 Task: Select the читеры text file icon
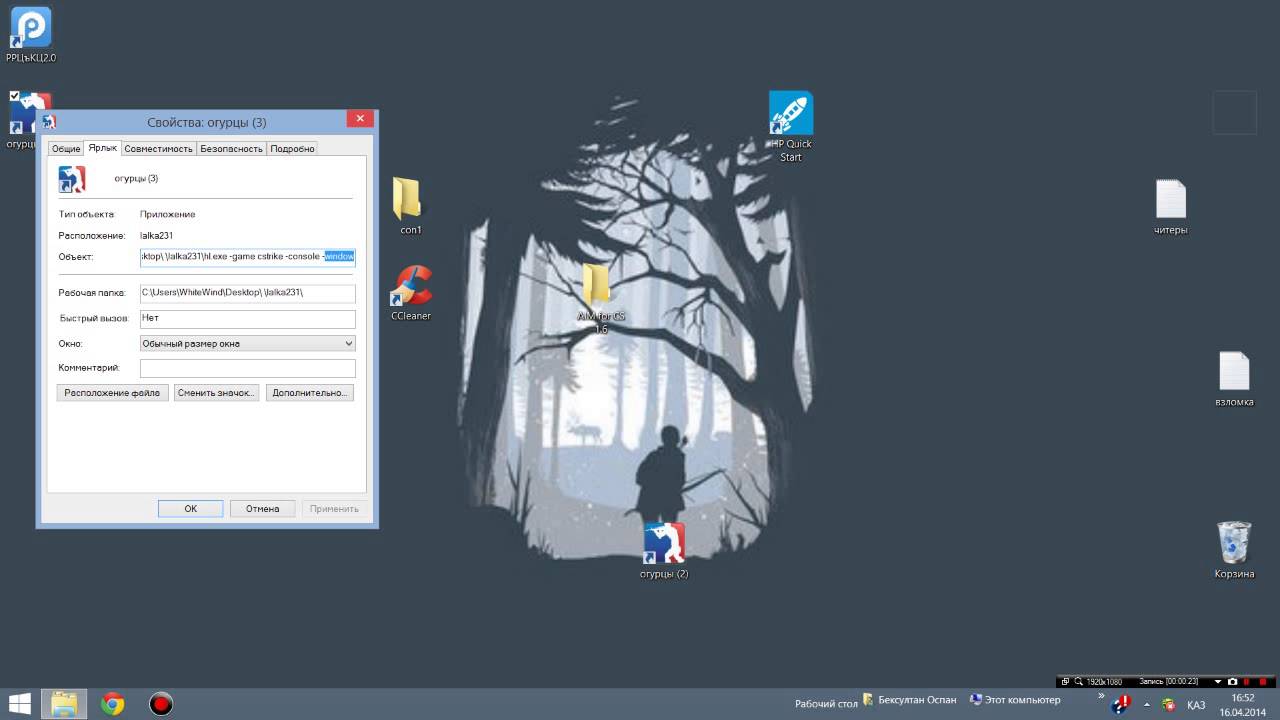[1170, 207]
